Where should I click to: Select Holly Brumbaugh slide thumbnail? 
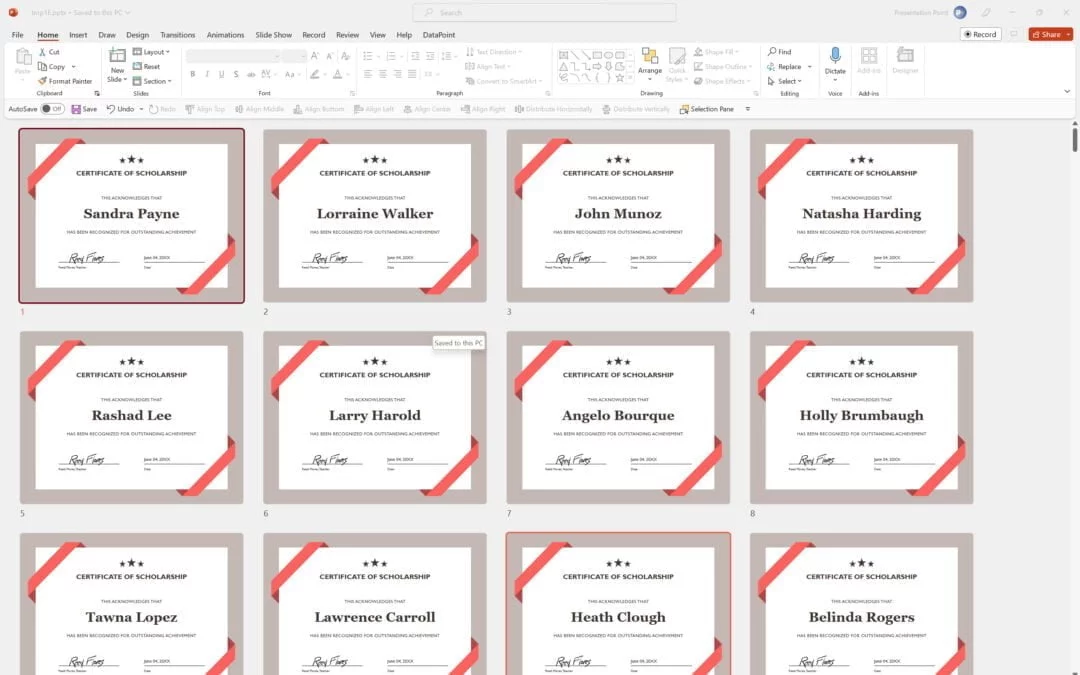click(x=861, y=417)
